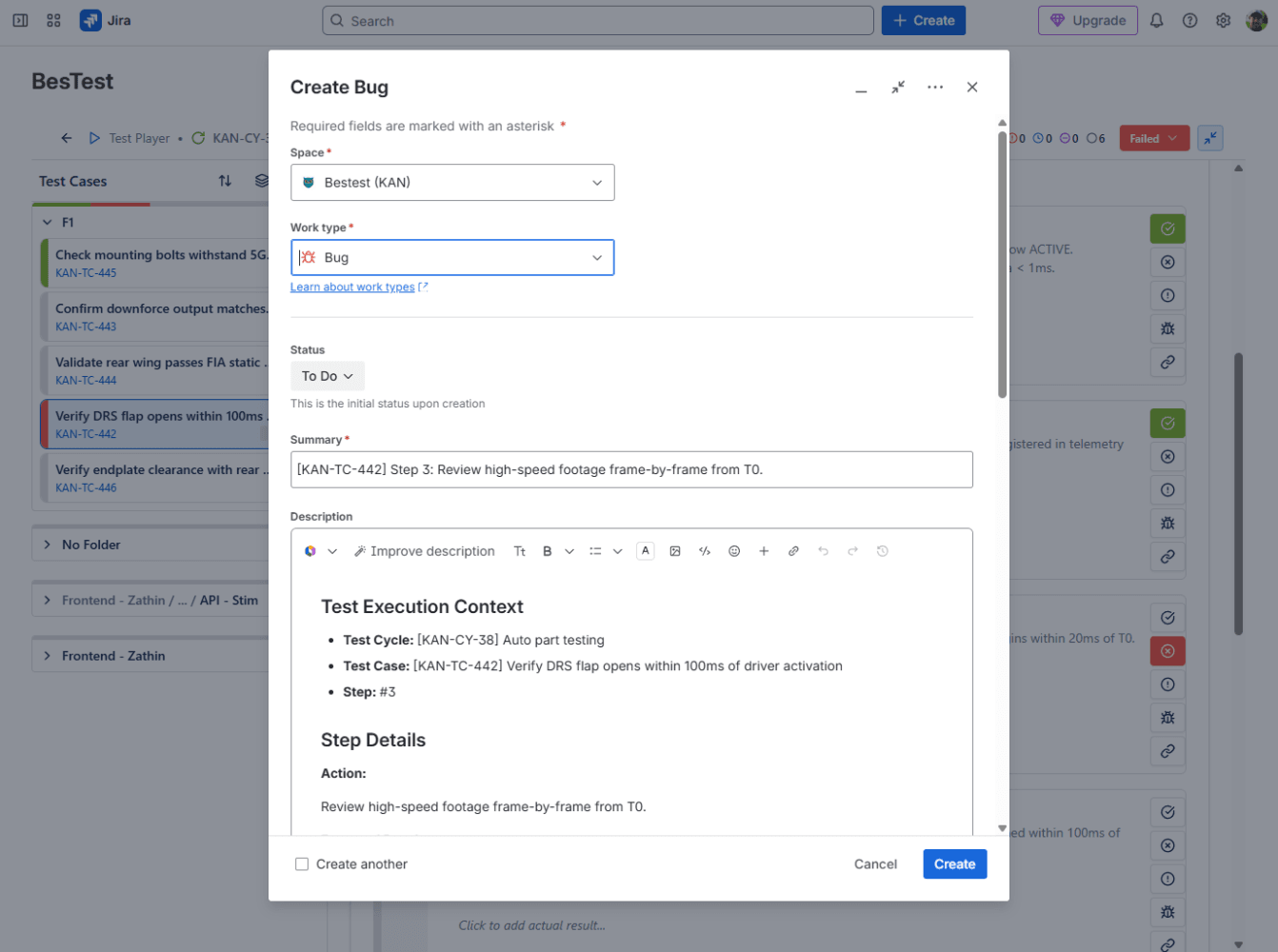The width and height of the screenshot is (1278, 952).
Task: Click 'Click to add actual result...' field
Action: 531,925
